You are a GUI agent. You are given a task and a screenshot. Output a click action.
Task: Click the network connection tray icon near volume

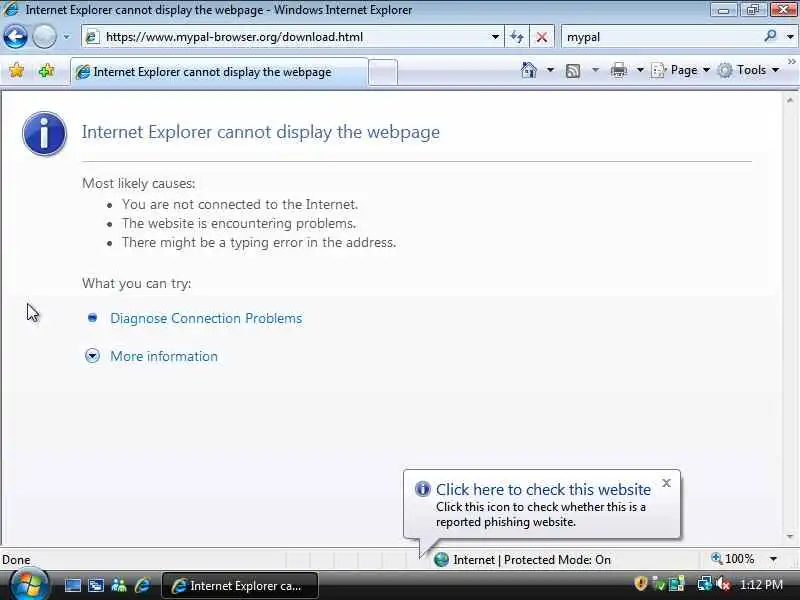click(705, 584)
